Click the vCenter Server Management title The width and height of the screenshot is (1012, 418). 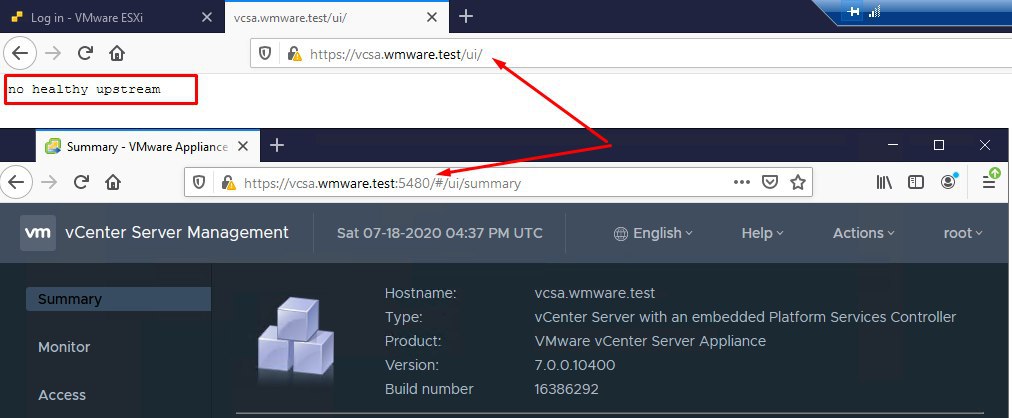(177, 232)
